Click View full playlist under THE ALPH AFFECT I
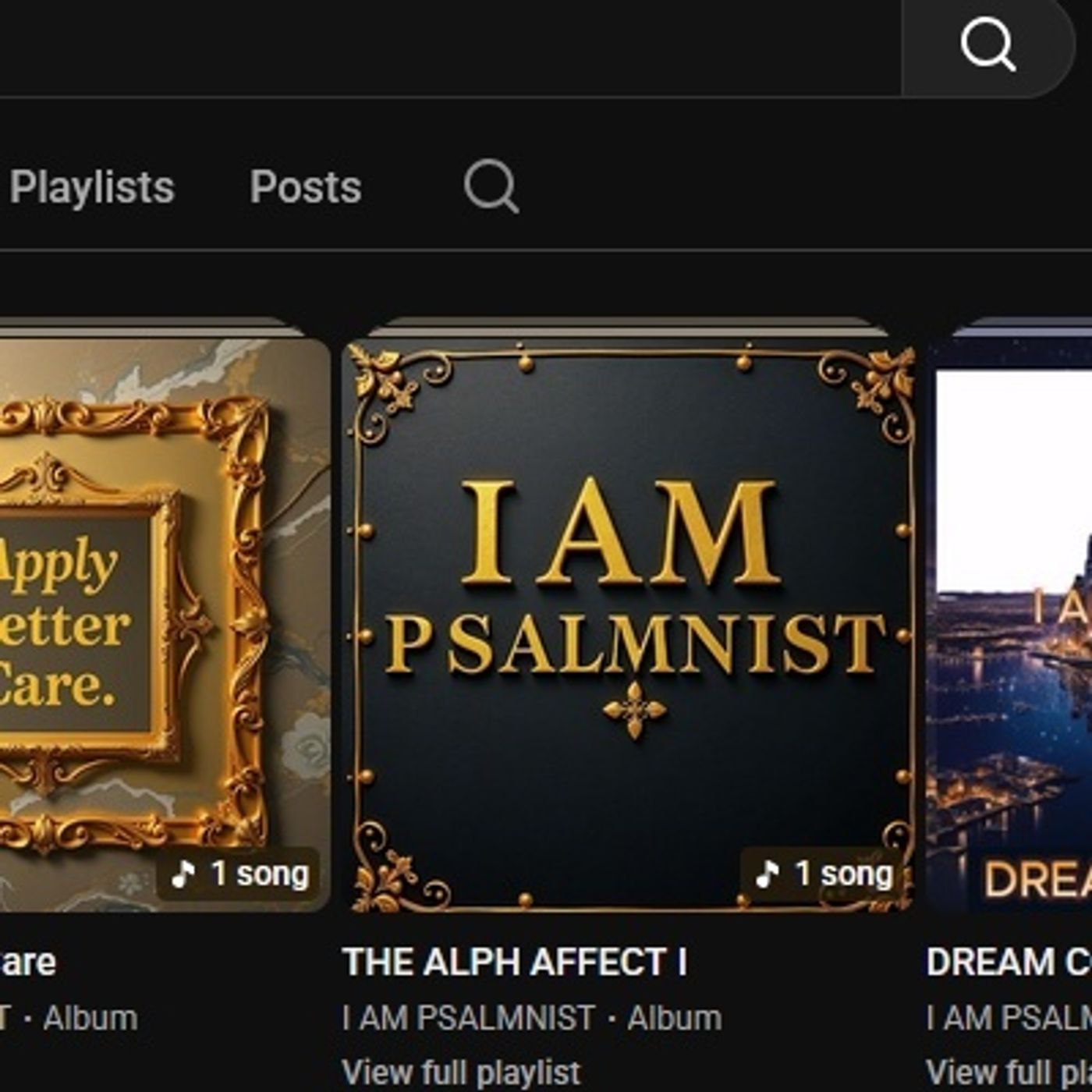This screenshot has height=1092, width=1092. [461, 1072]
